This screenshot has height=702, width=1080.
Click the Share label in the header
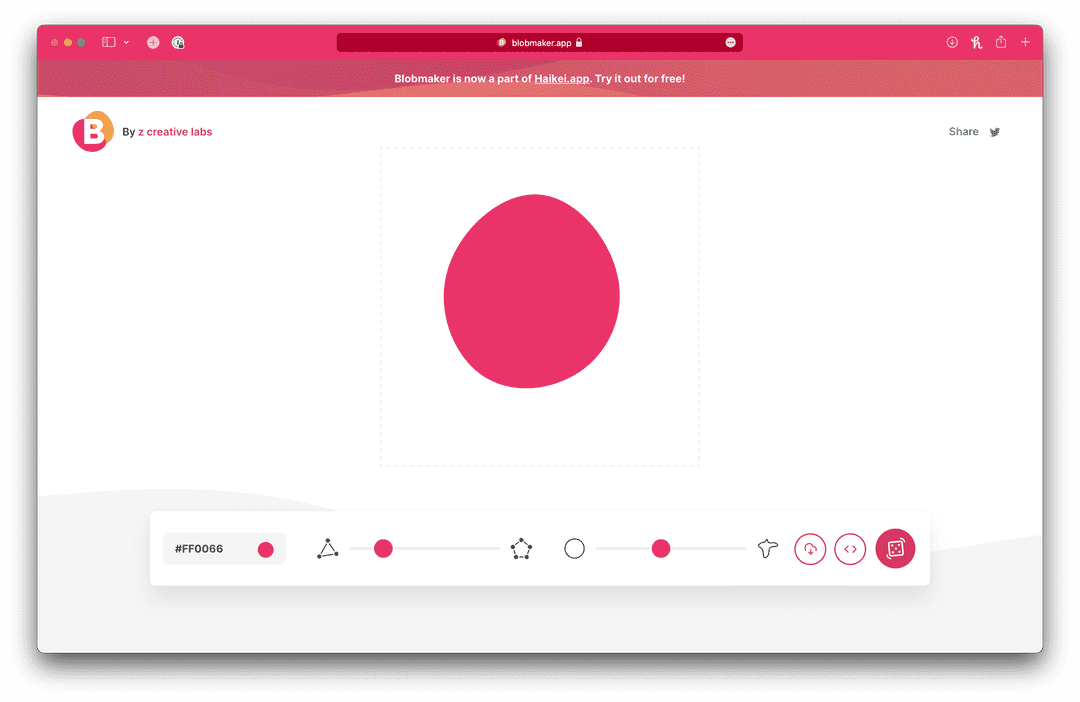point(963,131)
